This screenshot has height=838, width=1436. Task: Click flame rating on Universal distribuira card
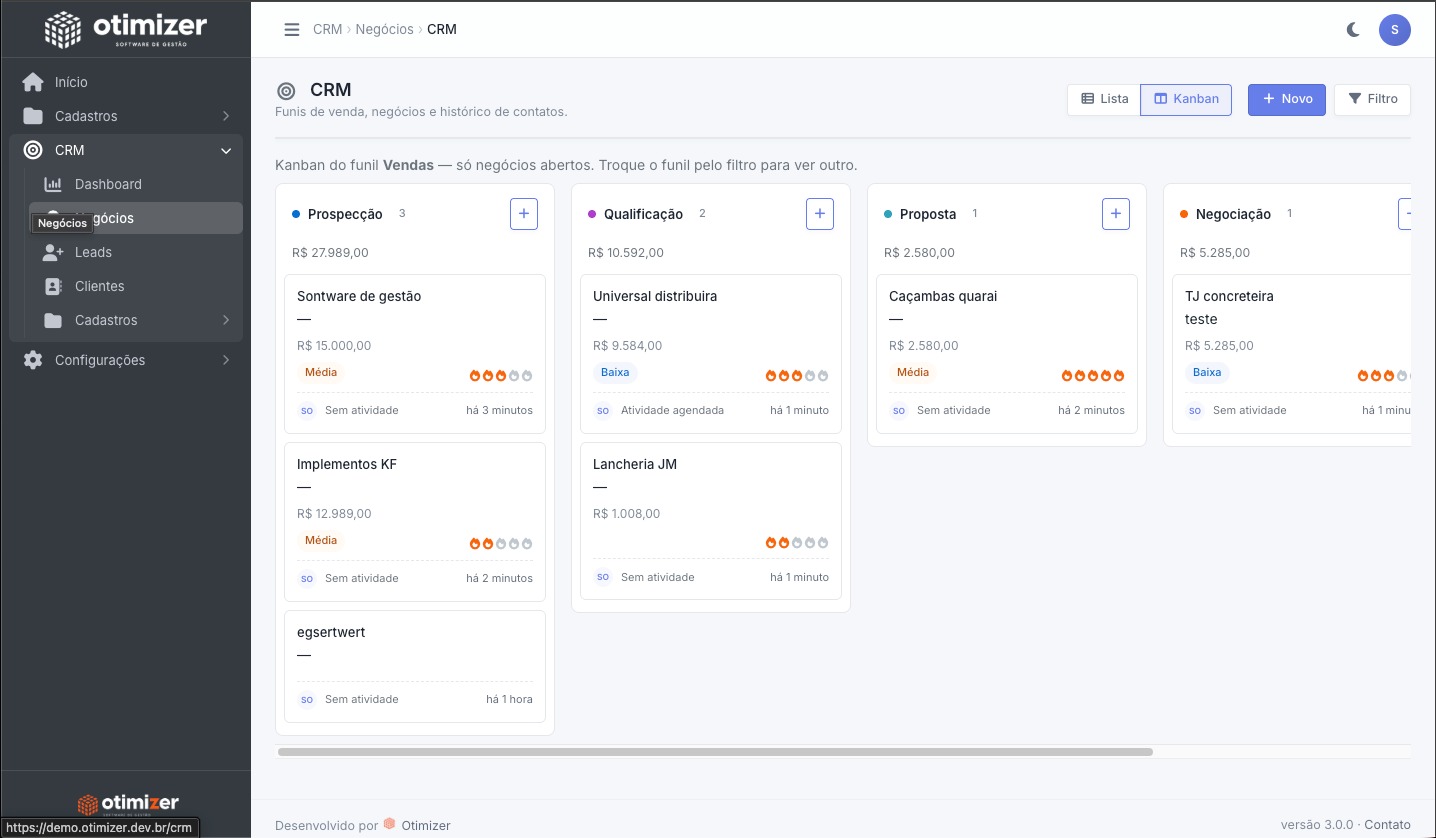tap(797, 376)
